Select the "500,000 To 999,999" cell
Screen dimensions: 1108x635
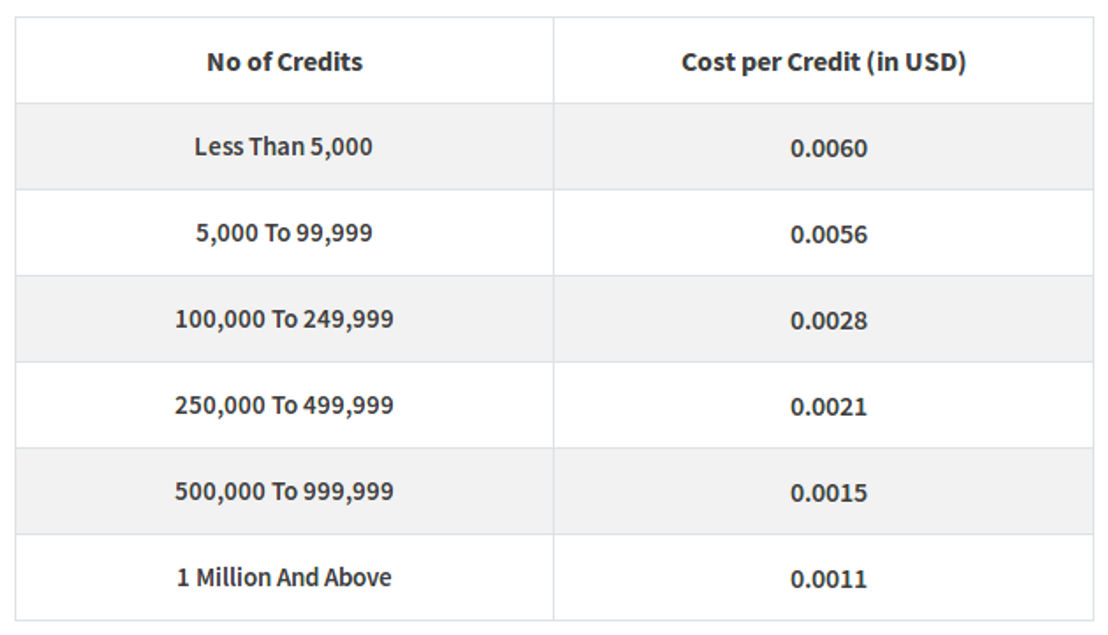284,492
